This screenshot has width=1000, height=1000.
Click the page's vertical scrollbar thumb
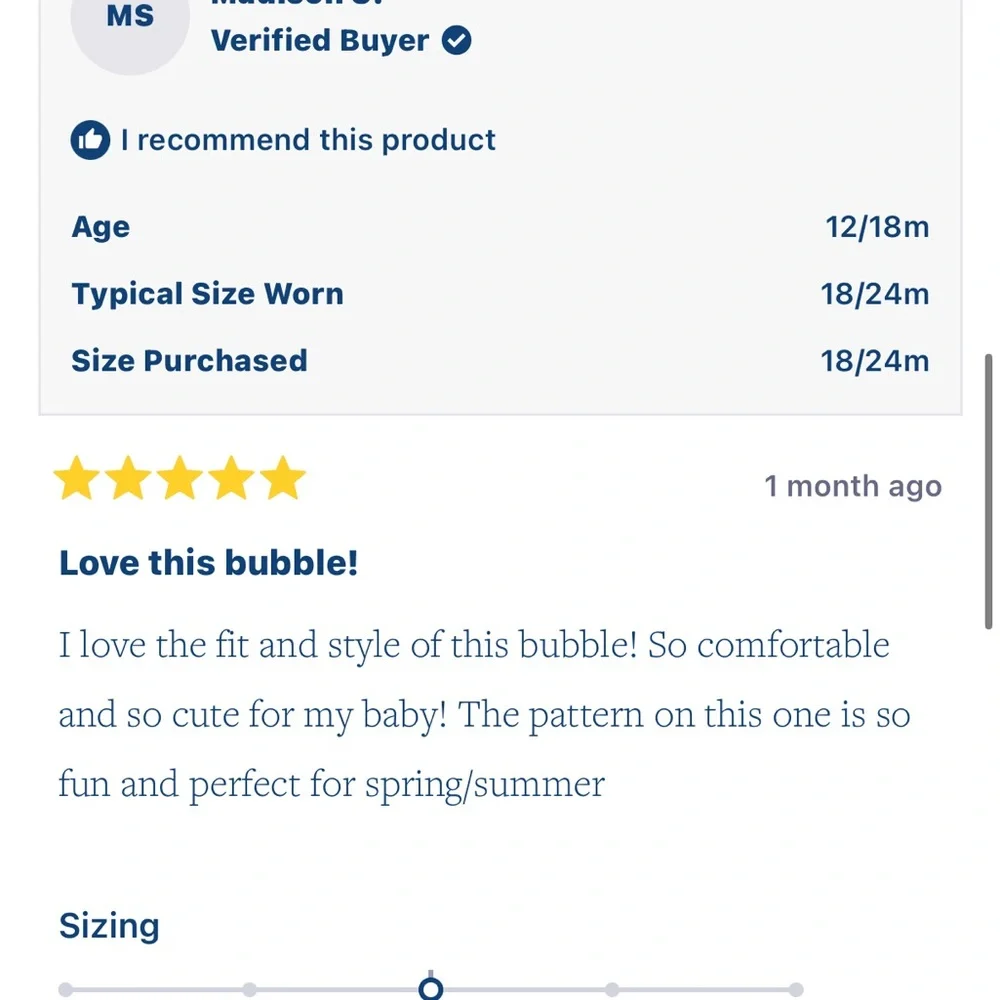pos(989,492)
